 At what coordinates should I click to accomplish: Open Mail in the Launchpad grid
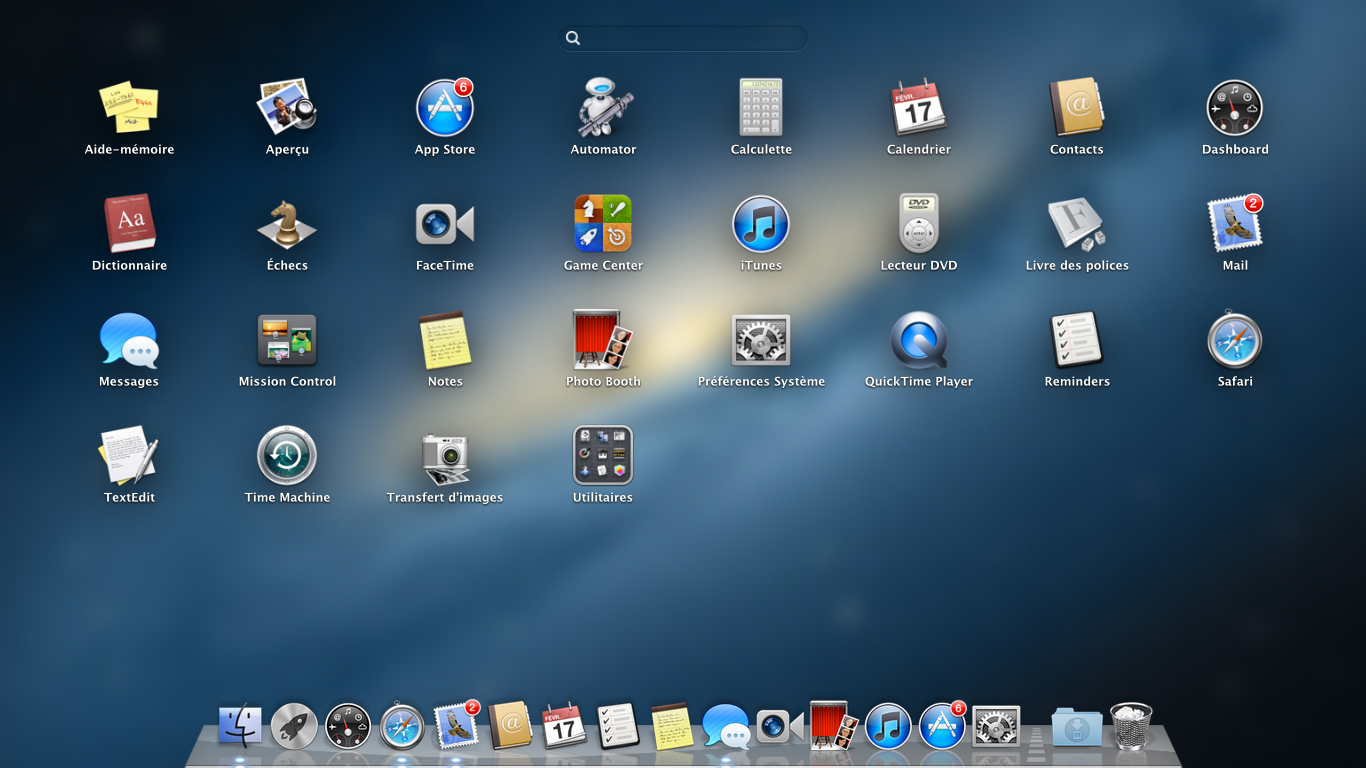(1235, 224)
